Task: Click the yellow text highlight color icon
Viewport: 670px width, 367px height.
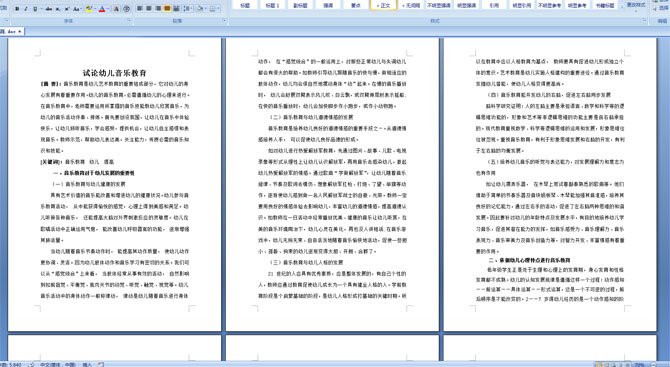Action: click(x=88, y=9)
